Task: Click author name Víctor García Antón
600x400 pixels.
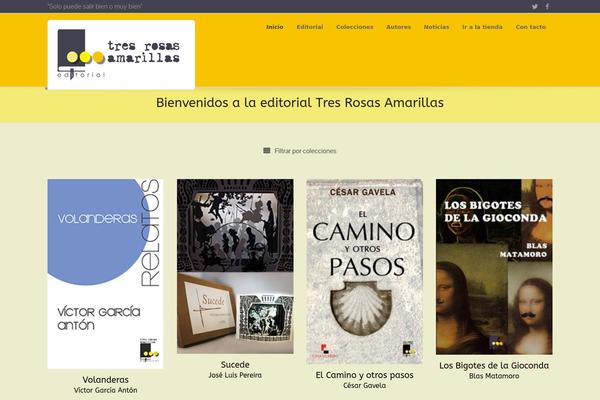Action: 106,390
